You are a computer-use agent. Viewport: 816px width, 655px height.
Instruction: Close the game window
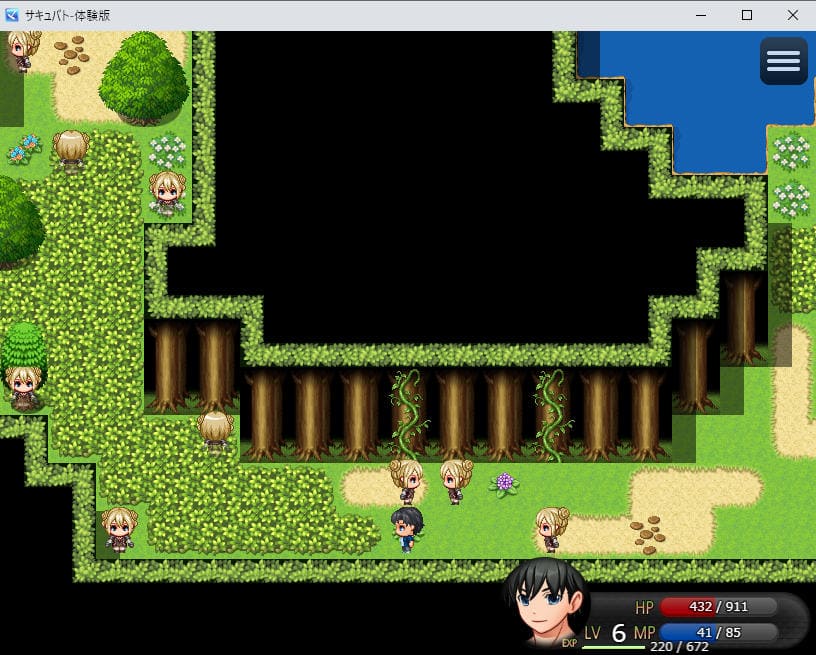[x=793, y=15]
